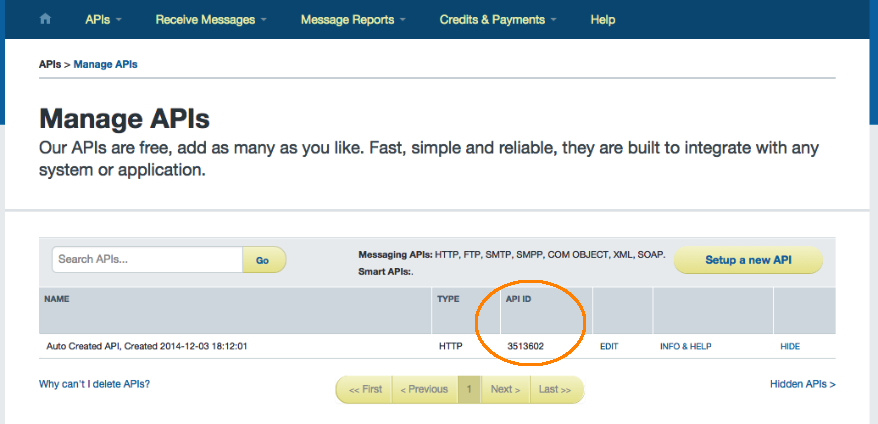This screenshot has width=878, height=424.
Task: Hide the Auto Created API
Action: click(790, 346)
